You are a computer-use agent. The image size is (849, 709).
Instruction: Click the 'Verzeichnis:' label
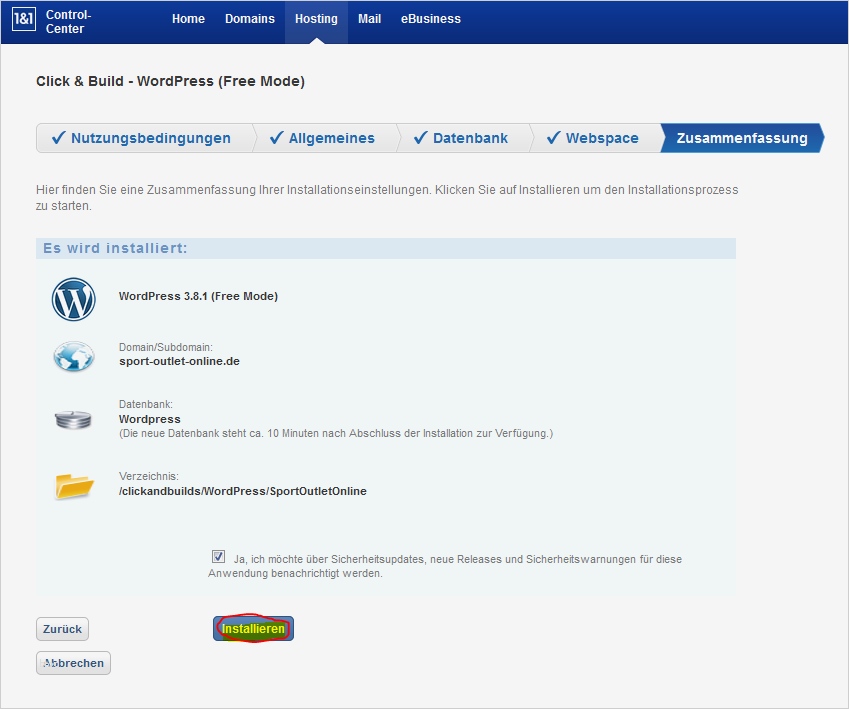pos(148,476)
